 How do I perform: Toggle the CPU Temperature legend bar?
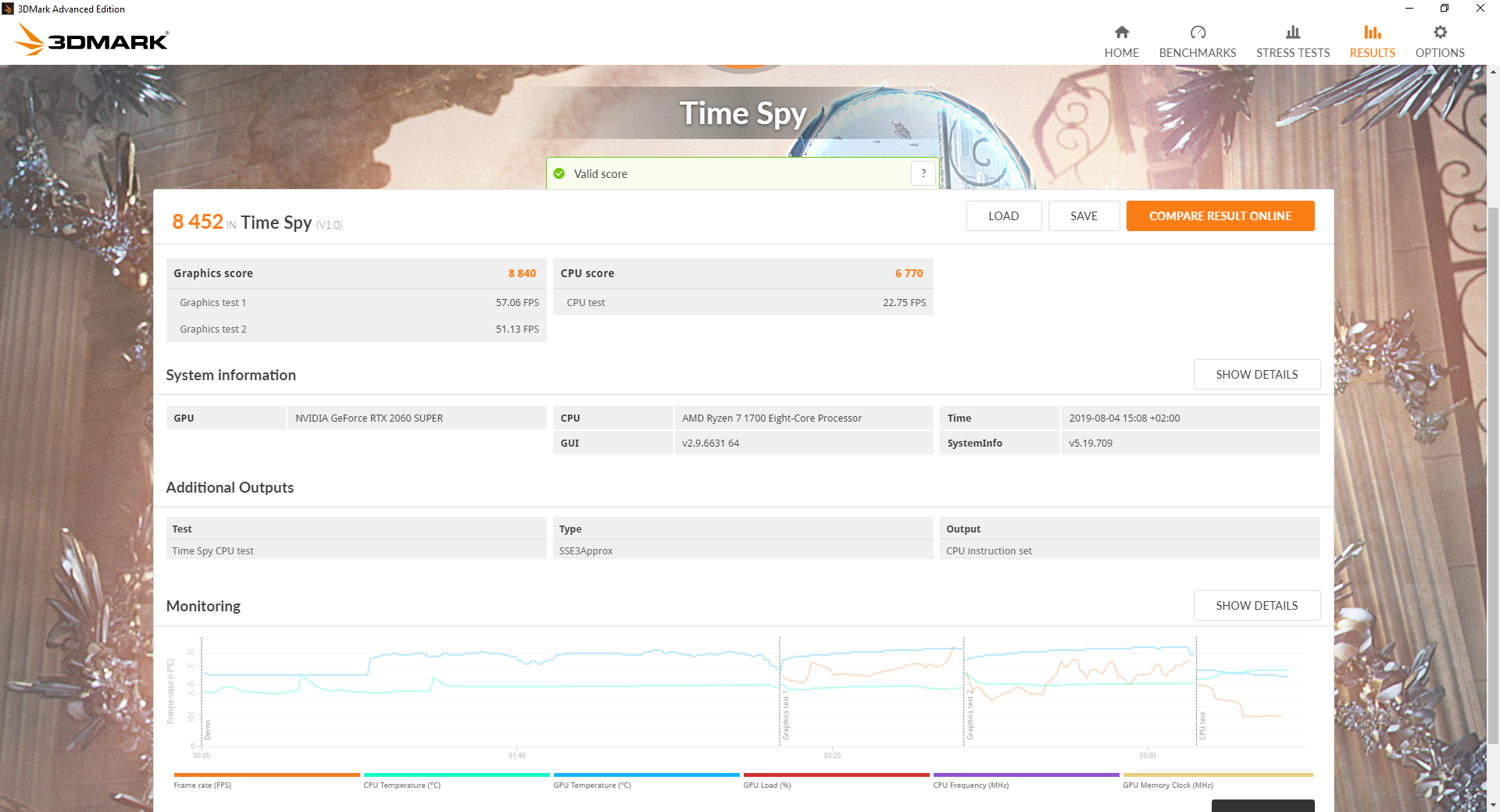pos(456,775)
